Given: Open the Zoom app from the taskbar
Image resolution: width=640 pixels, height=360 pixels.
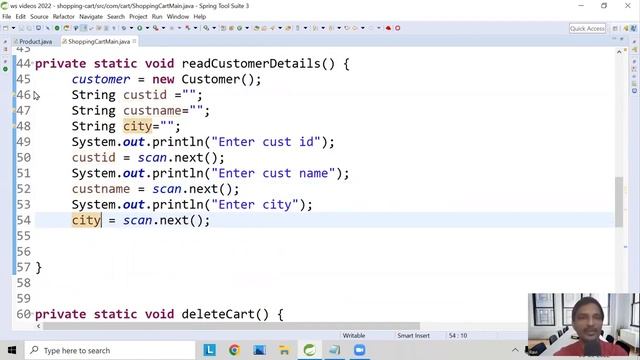Looking at the screenshot, I should (359, 350).
